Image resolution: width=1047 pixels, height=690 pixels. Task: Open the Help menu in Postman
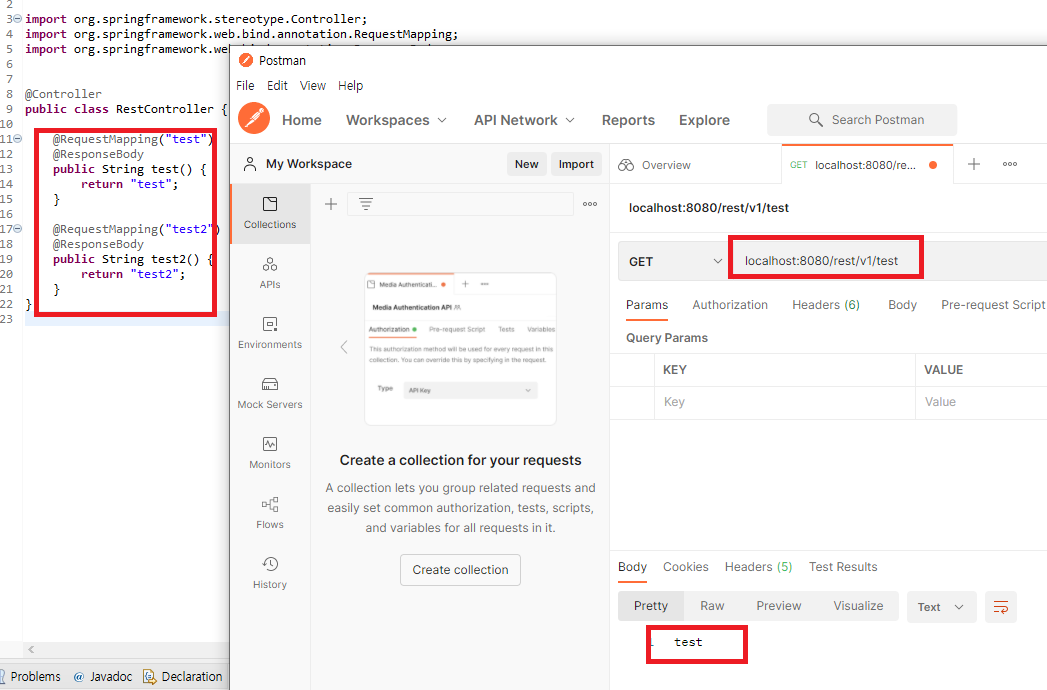(x=351, y=85)
